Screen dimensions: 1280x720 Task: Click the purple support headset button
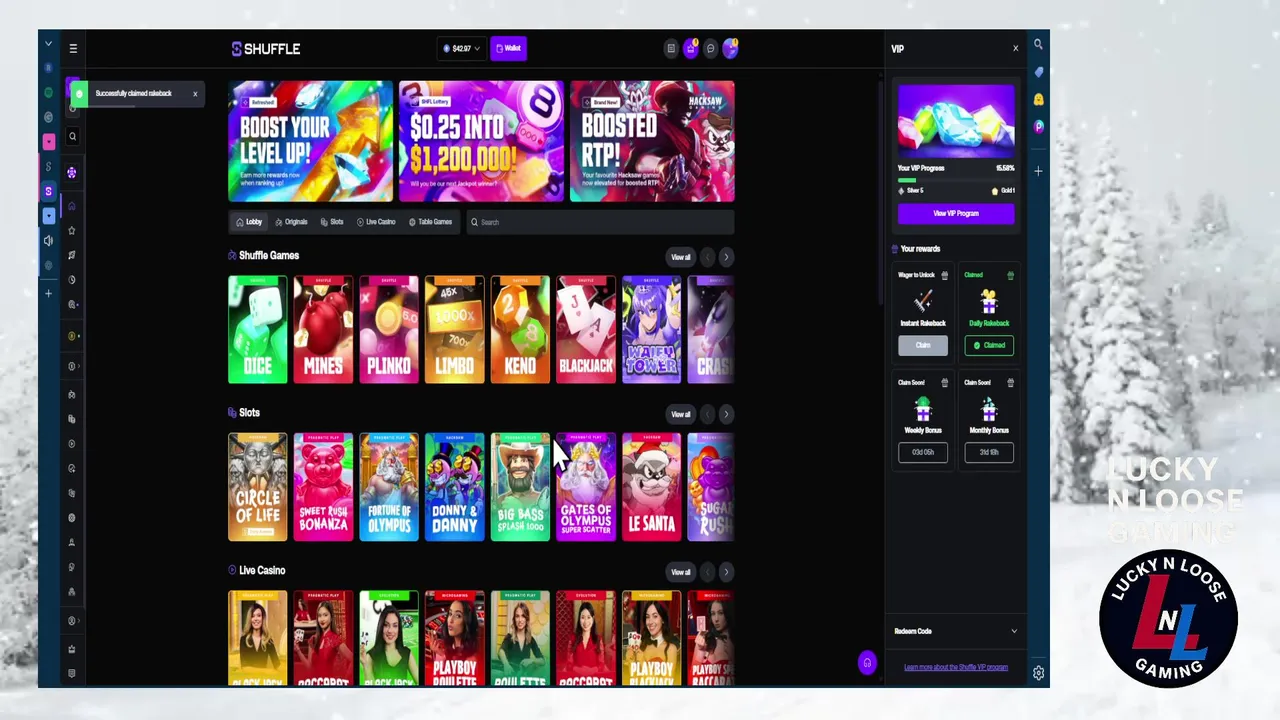(867, 662)
